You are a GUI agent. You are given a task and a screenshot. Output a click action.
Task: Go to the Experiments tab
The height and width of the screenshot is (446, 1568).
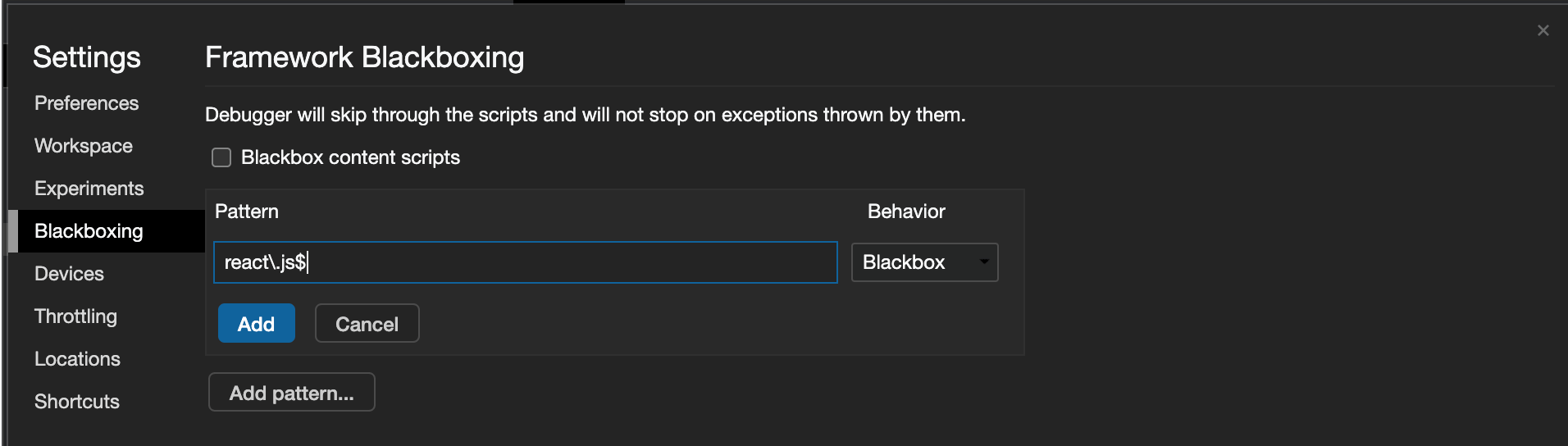tap(89, 189)
